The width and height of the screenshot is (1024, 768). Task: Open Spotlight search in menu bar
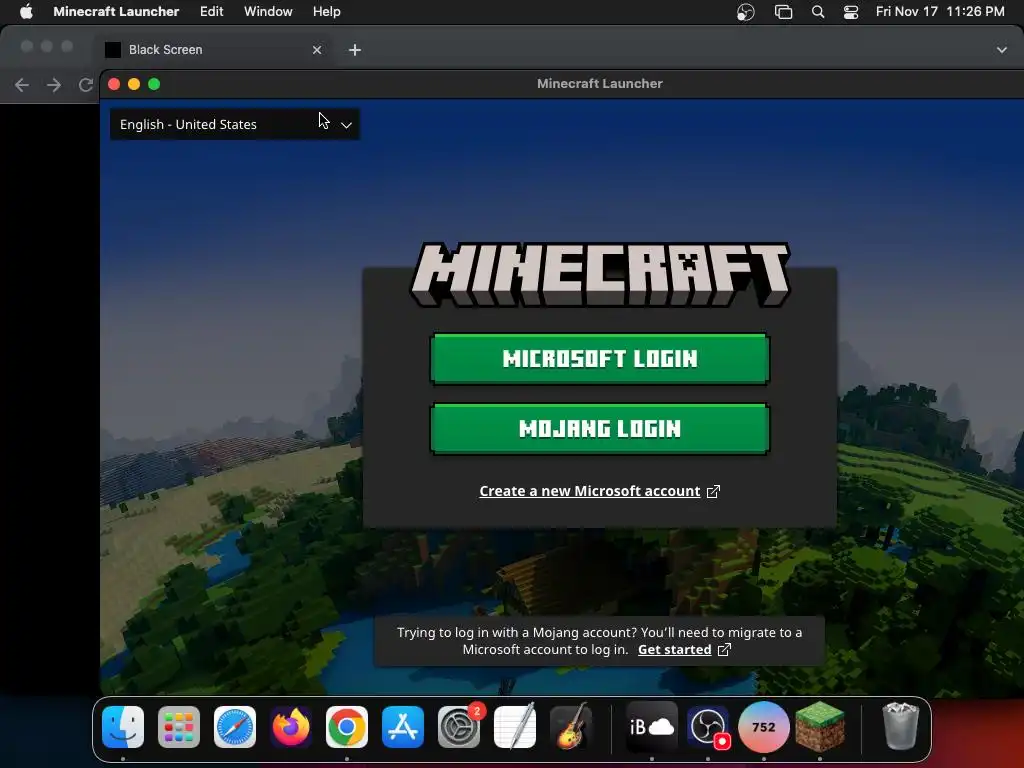(818, 12)
